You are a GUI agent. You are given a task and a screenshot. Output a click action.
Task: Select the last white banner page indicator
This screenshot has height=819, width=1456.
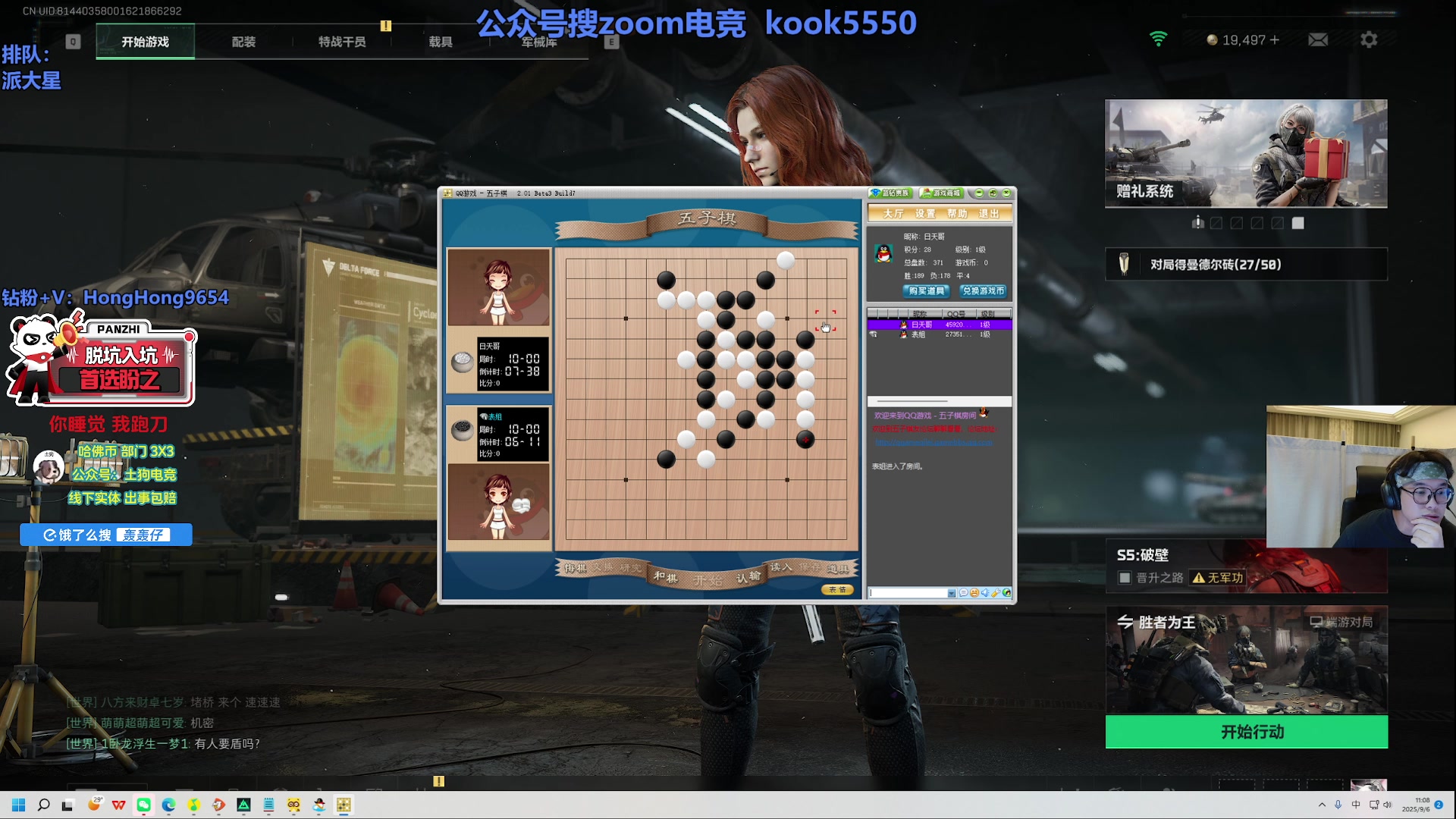click(x=1298, y=223)
